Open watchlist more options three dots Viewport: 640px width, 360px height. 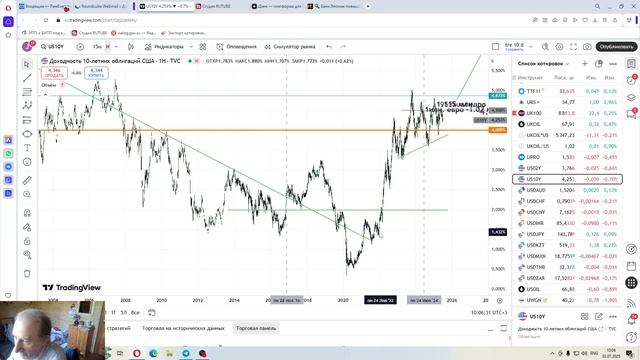tap(613, 64)
